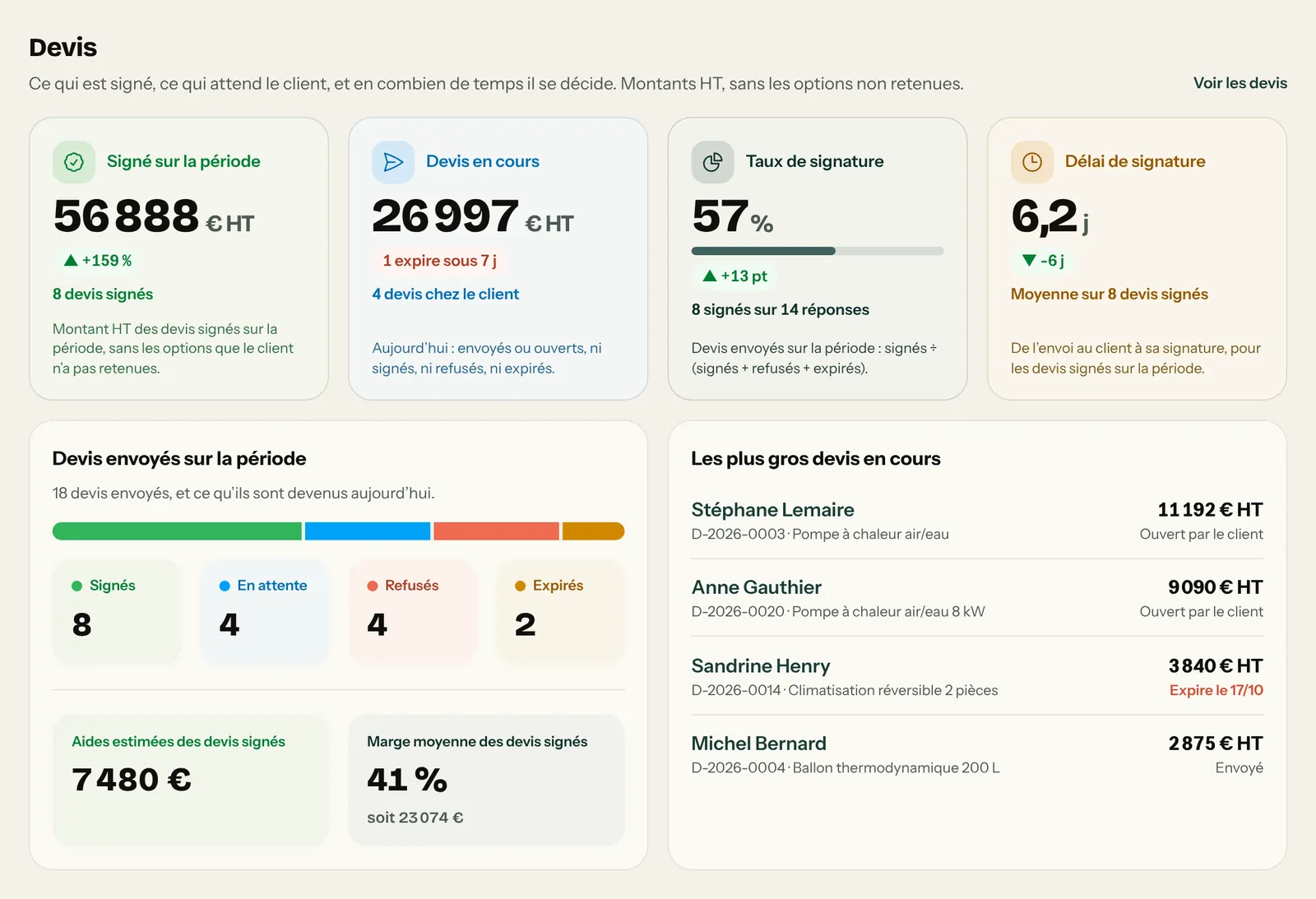
Task: Click the green Signés segment of the bar
Action: click(x=177, y=531)
